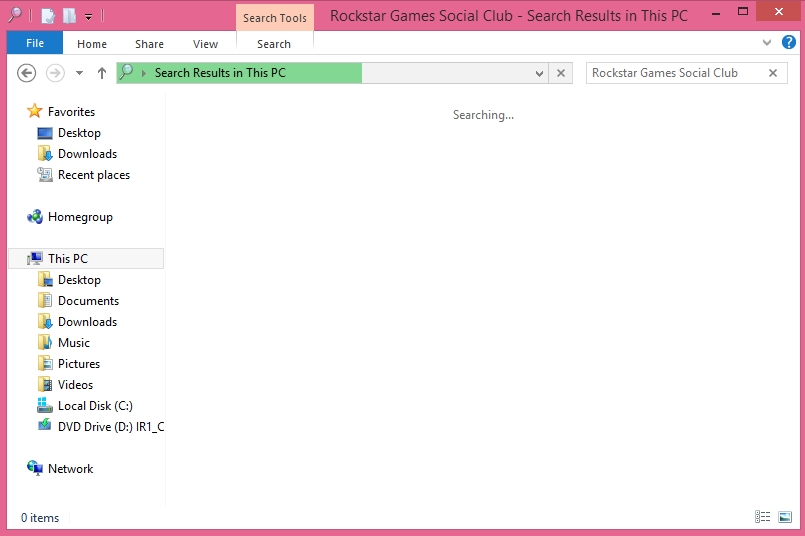The image size is (805, 536).
Task: Select Network in the navigation pane
Action: (70, 468)
